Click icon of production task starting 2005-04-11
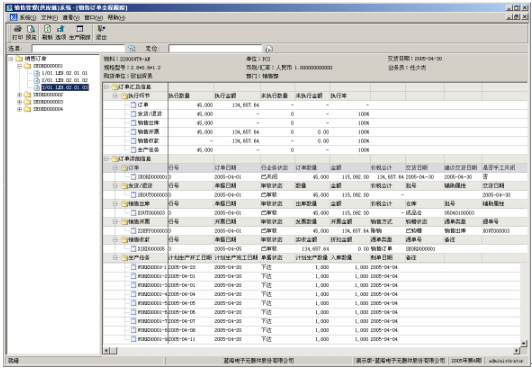 (x=134, y=339)
